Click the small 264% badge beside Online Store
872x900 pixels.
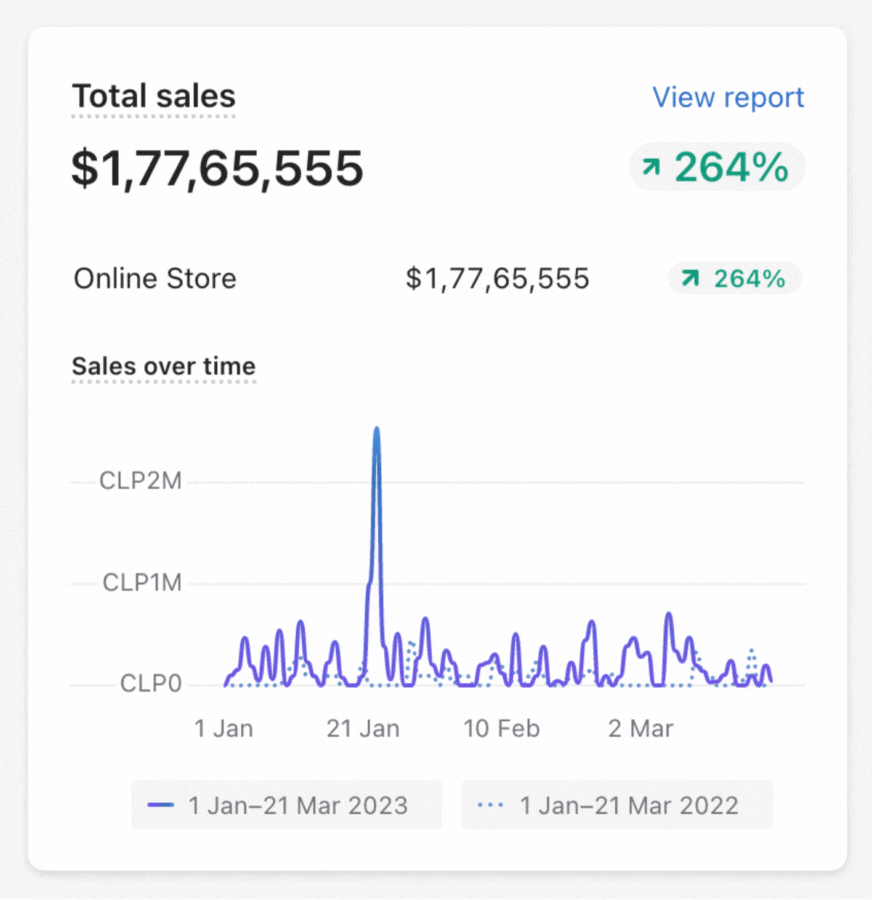[734, 278]
